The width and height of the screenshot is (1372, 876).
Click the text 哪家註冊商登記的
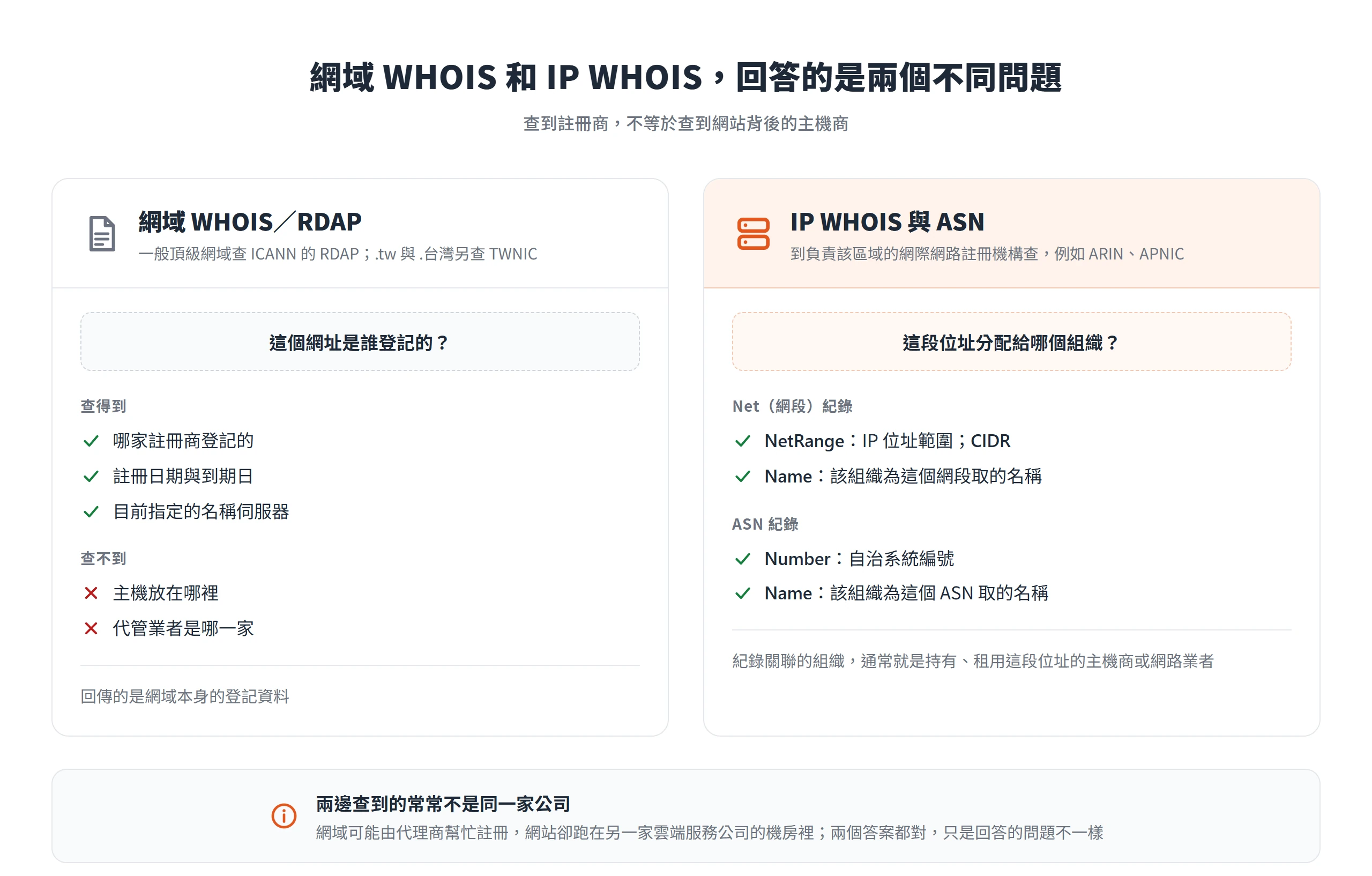pyautogui.click(x=183, y=441)
